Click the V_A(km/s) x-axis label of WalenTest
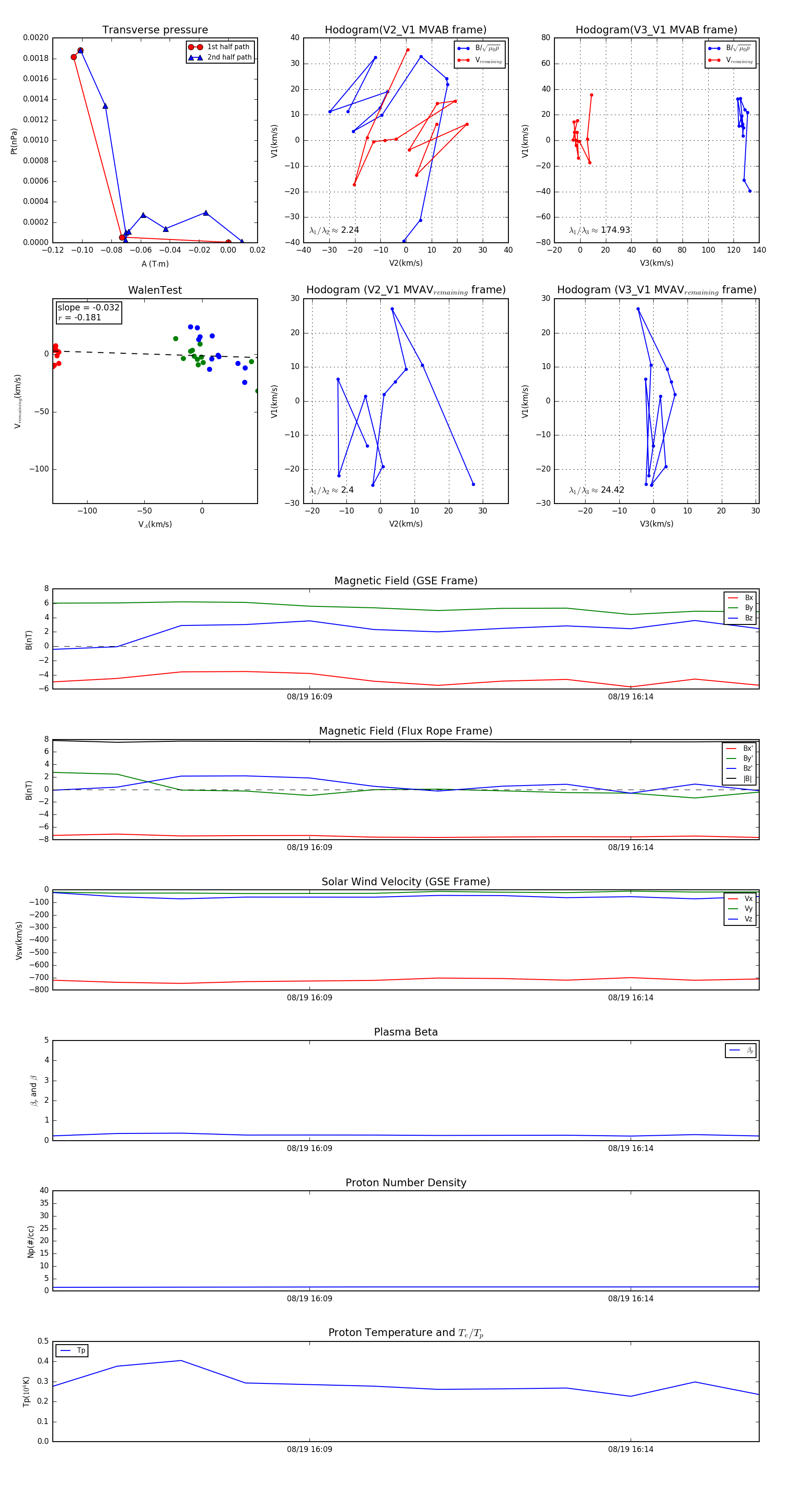The height and width of the screenshot is (1489, 812). [x=155, y=524]
